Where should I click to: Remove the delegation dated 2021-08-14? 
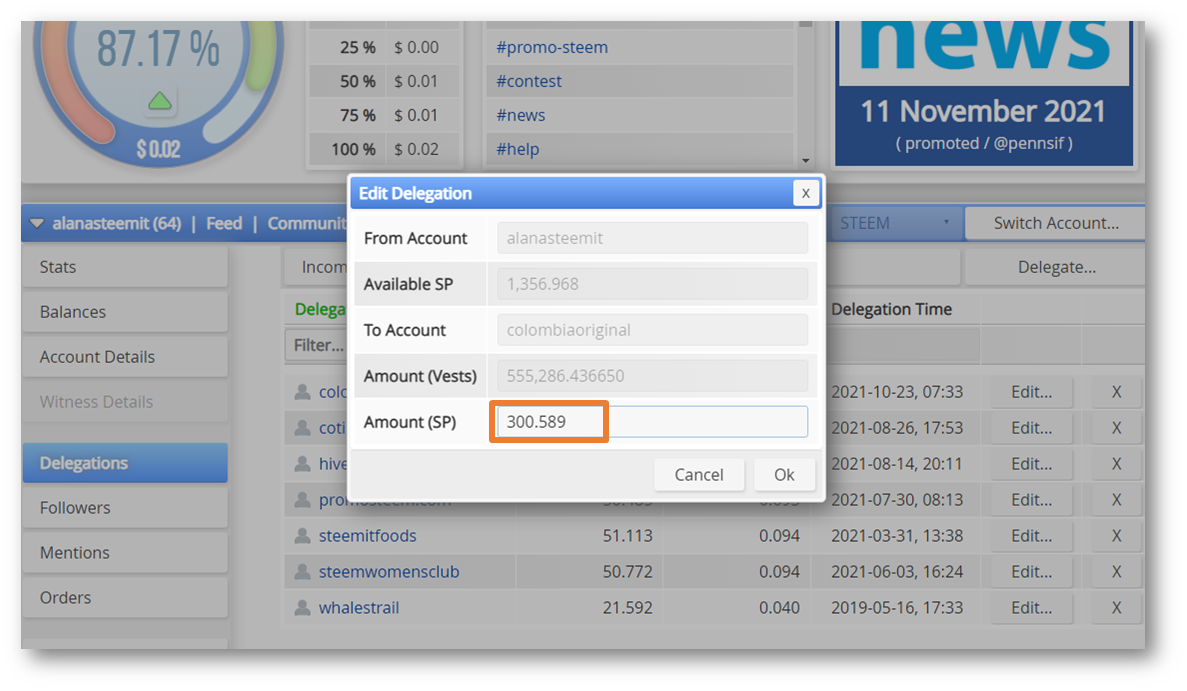(1116, 464)
